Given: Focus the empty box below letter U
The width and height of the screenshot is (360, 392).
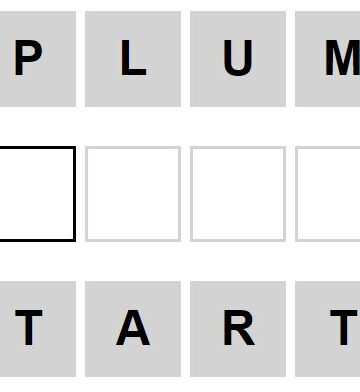Looking at the screenshot, I should coord(238,194).
